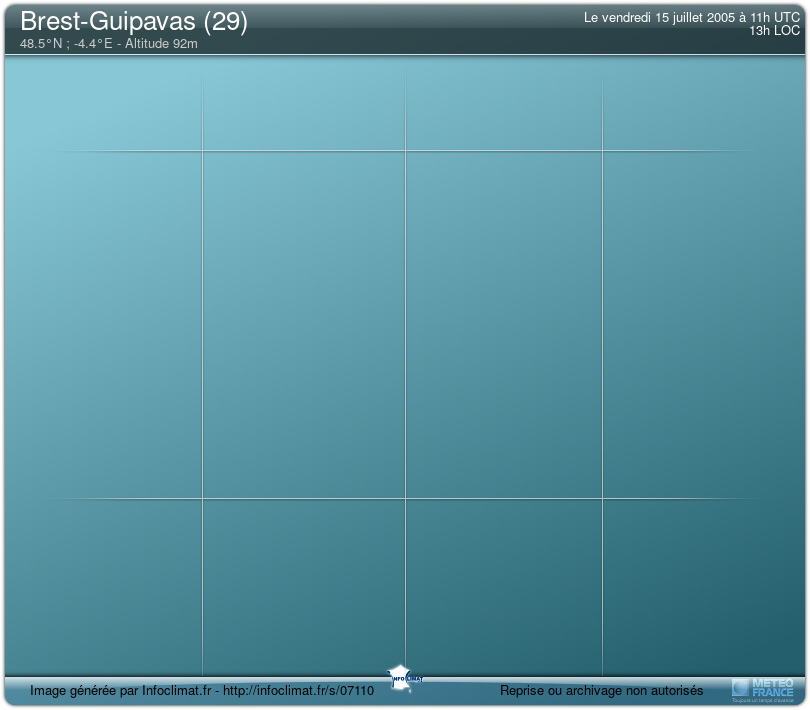
Task: Click the Météo France logo
Action: coord(763,689)
